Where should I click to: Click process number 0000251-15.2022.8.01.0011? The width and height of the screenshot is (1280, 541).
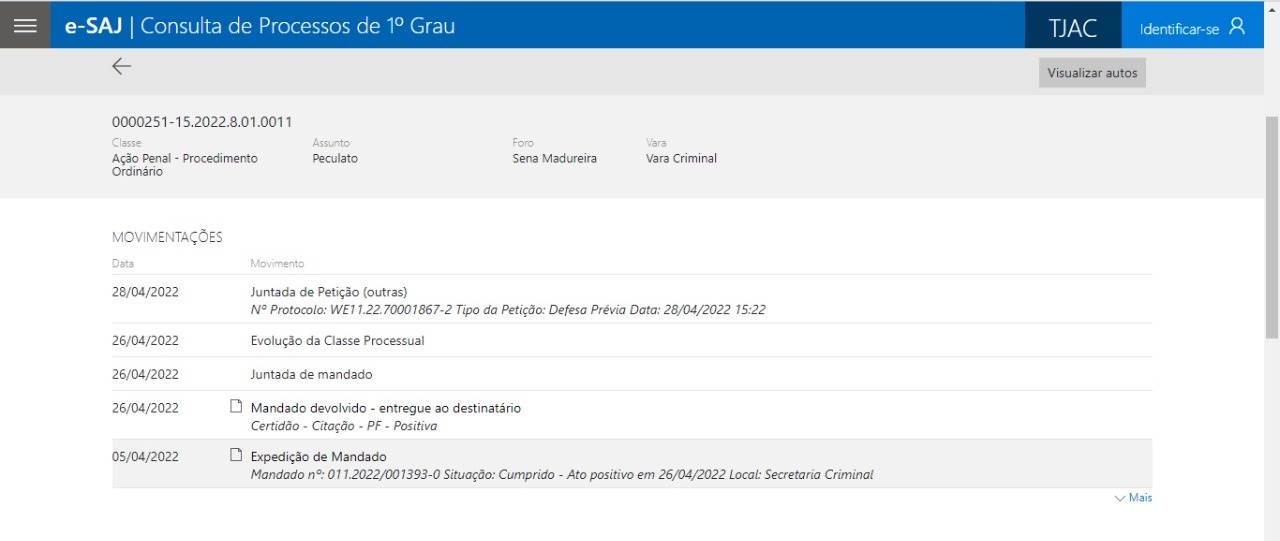click(x=202, y=122)
